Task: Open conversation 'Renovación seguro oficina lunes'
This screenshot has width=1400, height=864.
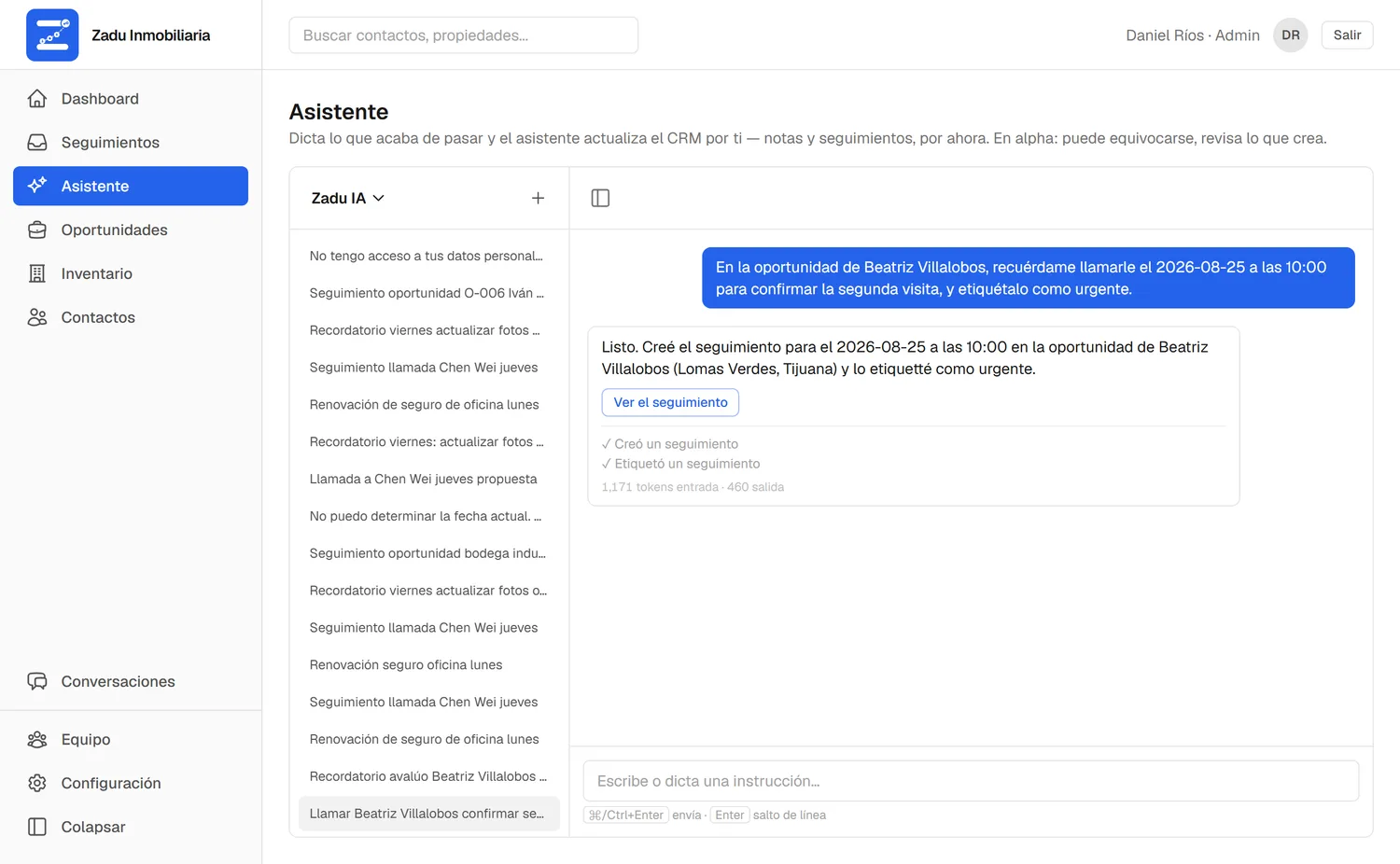Action: click(429, 664)
